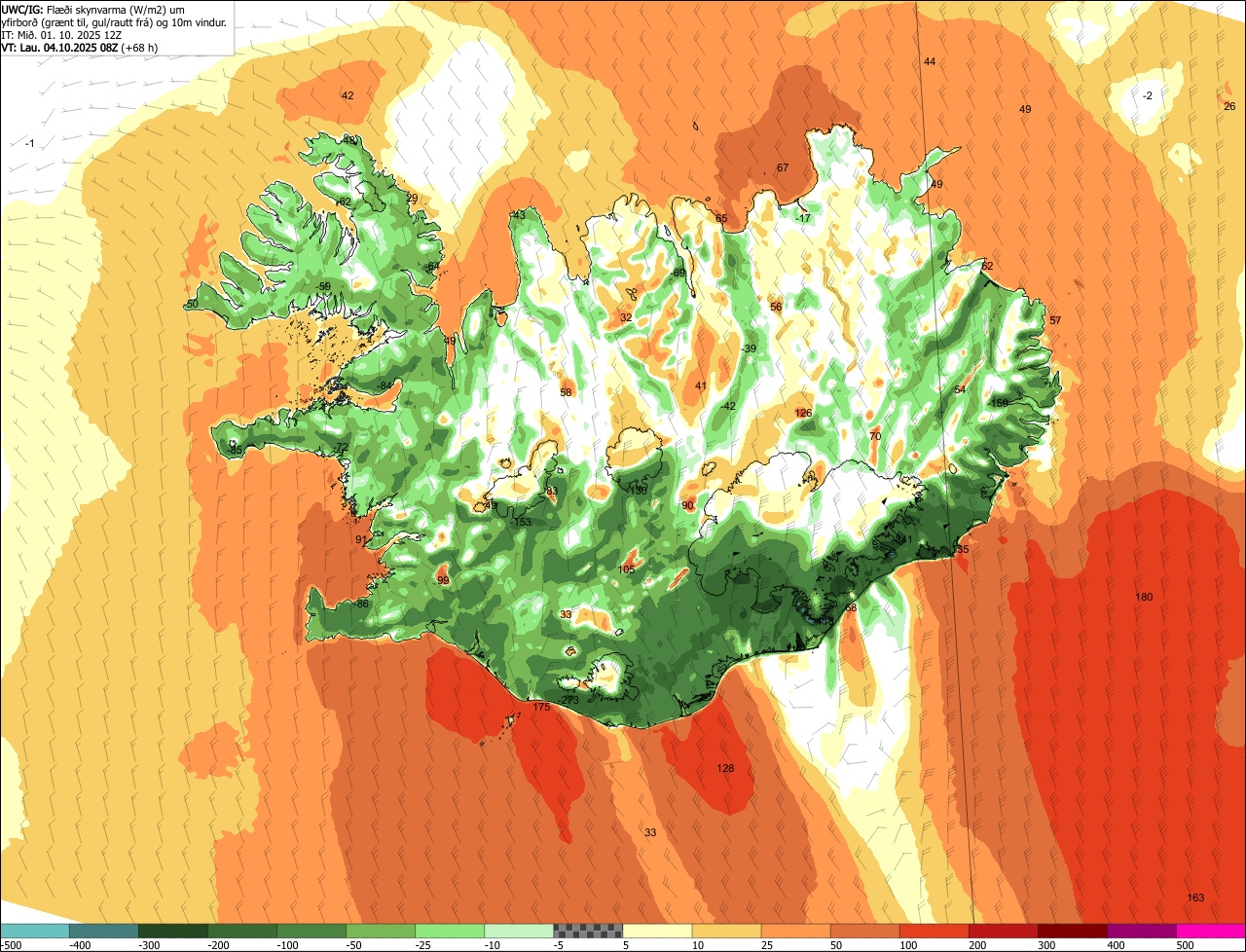Click the map value '91'

pyautogui.click(x=361, y=539)
